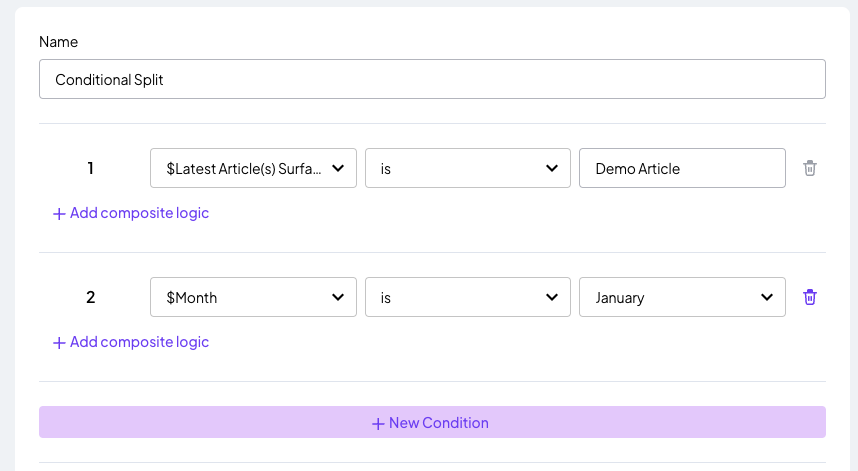Click chevron of condition 1 'is' operator
Image resolution: width=858 pixels, height=471 pixels.
[552, 168]
